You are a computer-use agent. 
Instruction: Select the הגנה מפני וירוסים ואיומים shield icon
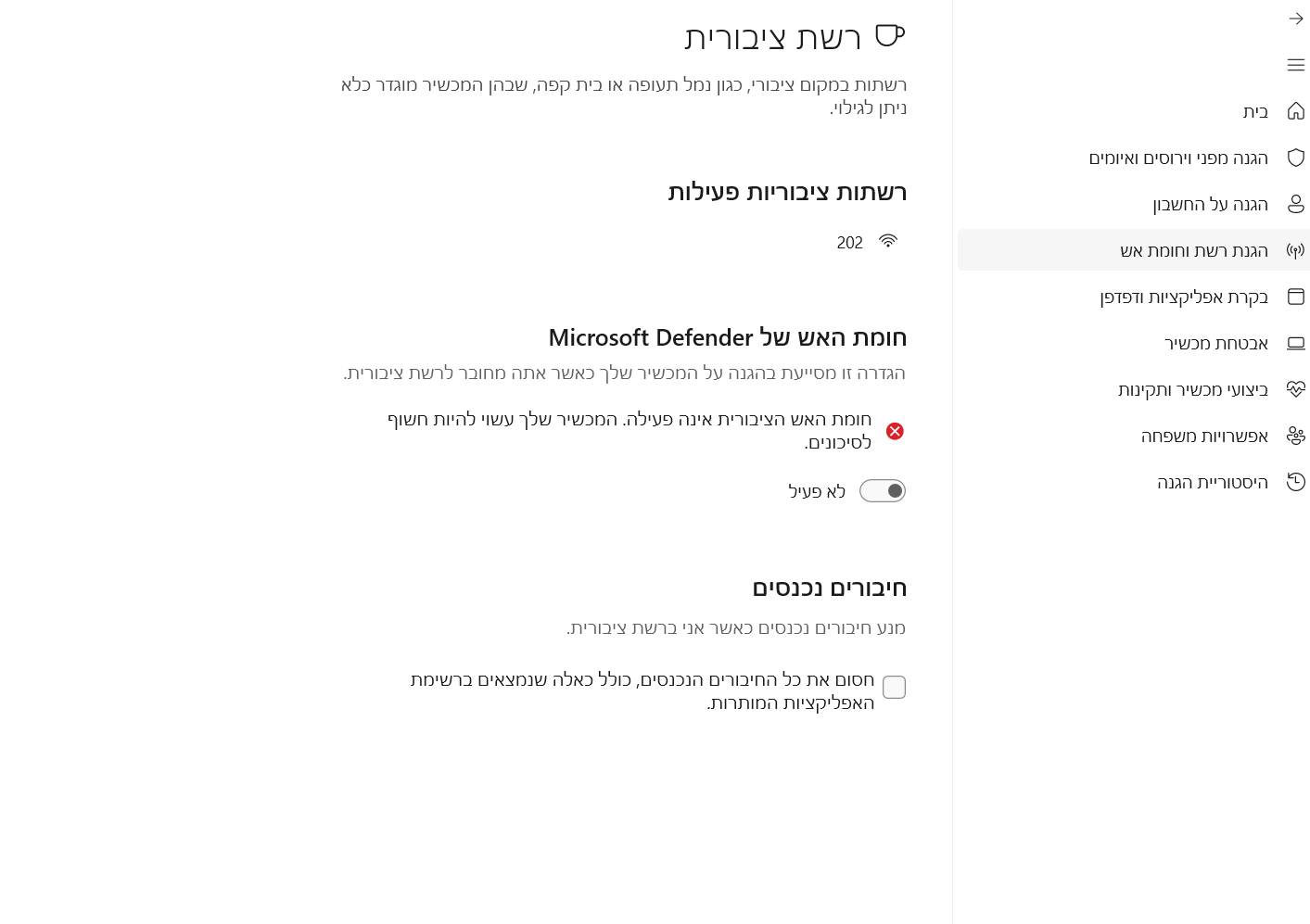coord(1295,158)
